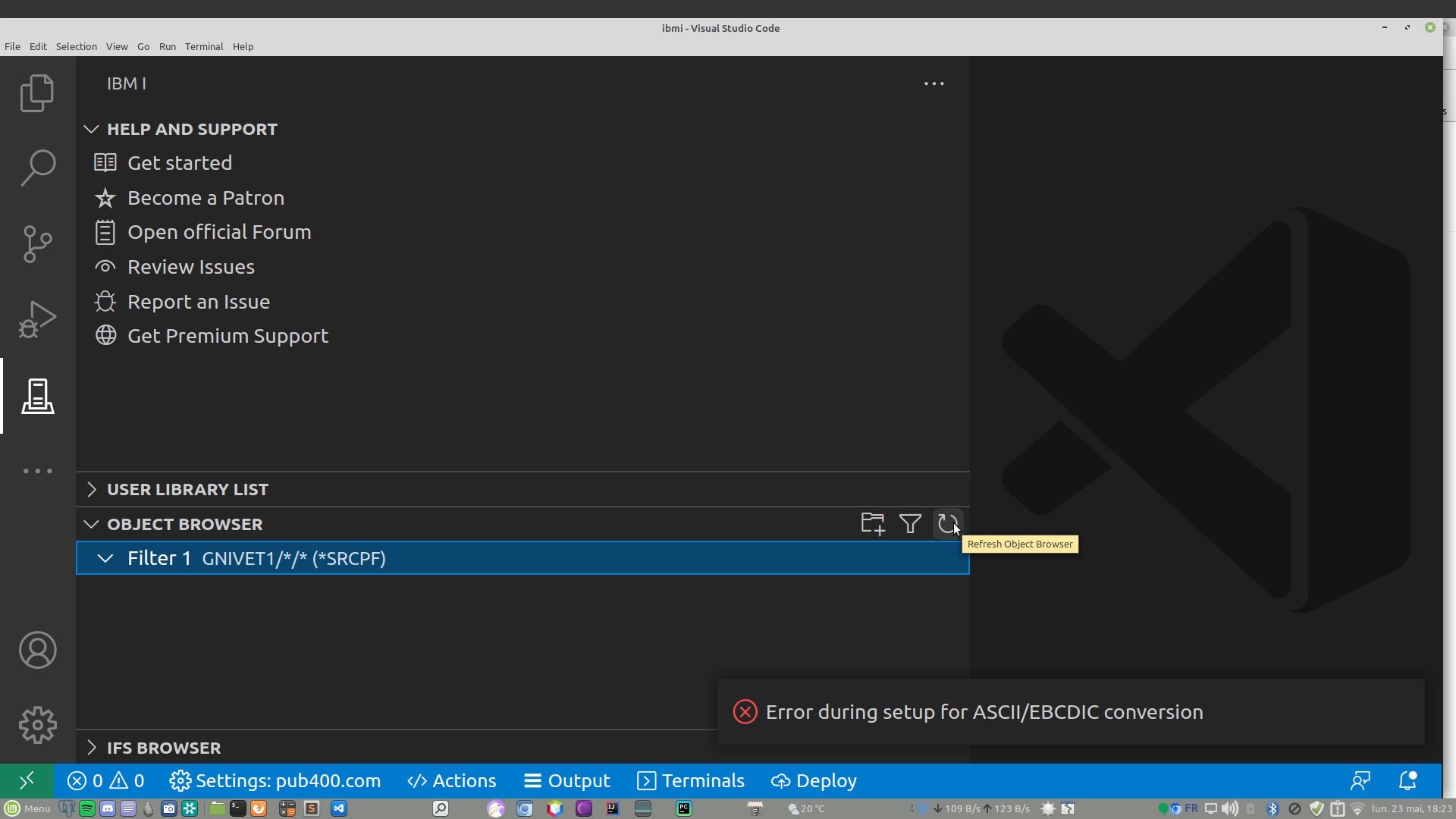Open Run and Debug panel

click(x=37, y=319)
